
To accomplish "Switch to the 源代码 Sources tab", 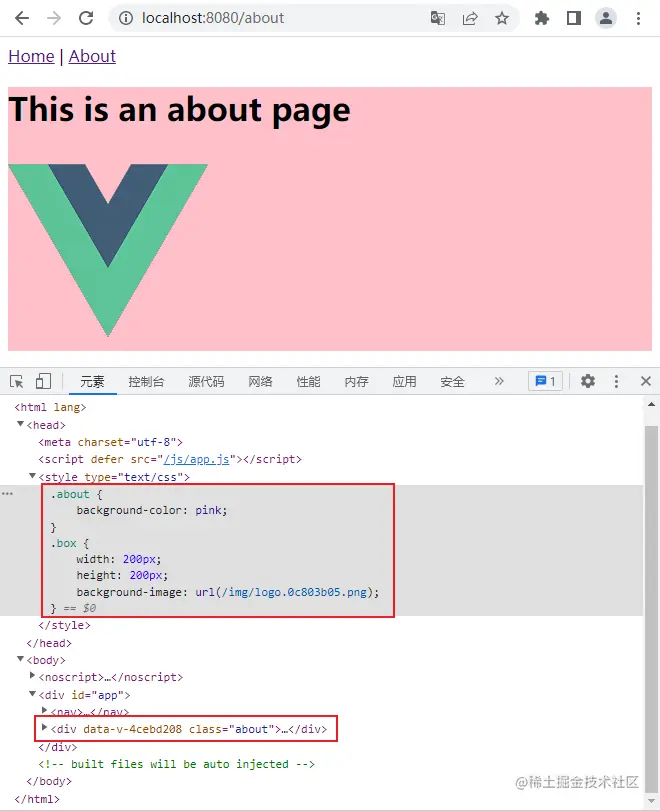I will 206,382.
